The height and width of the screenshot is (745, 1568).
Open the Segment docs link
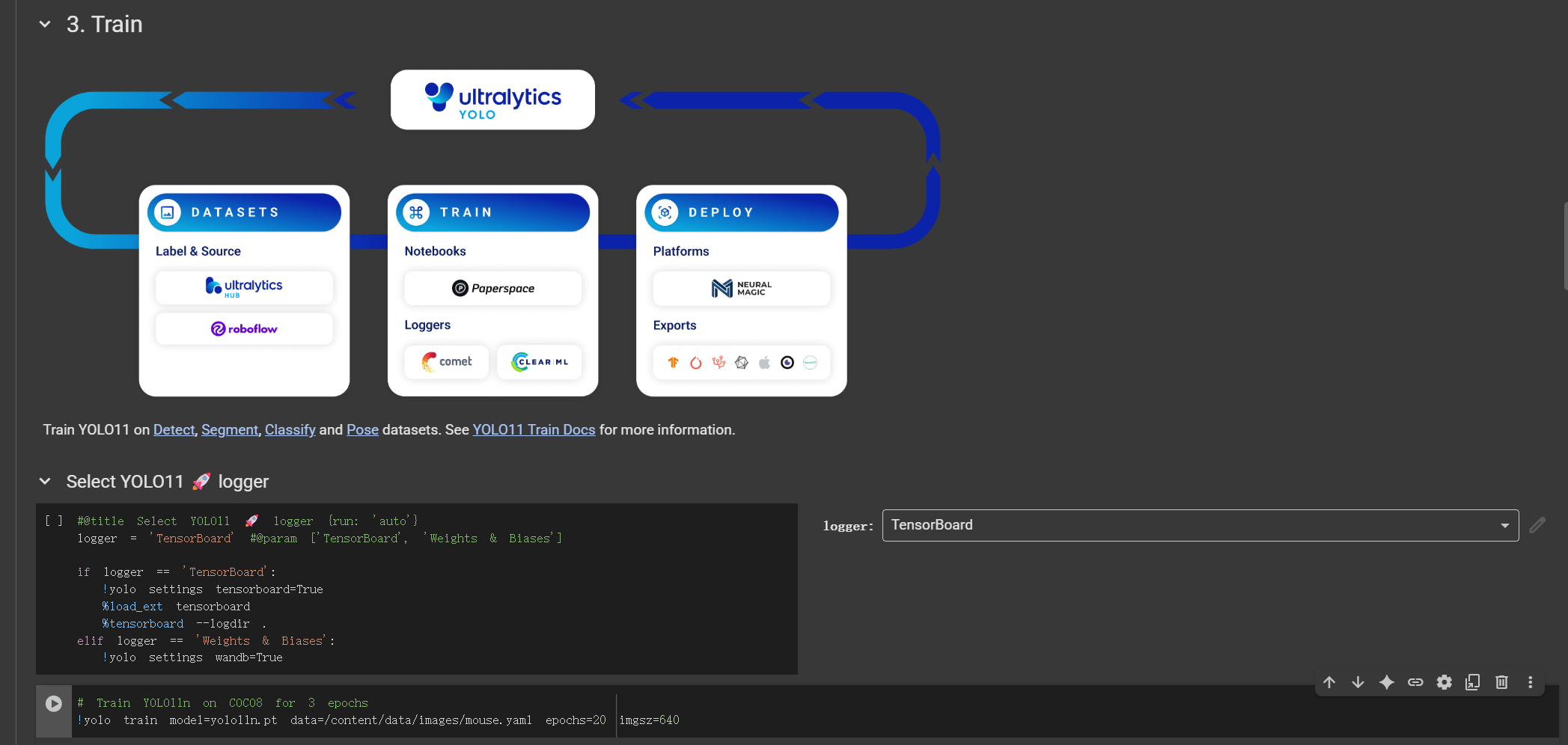point(230,430)
